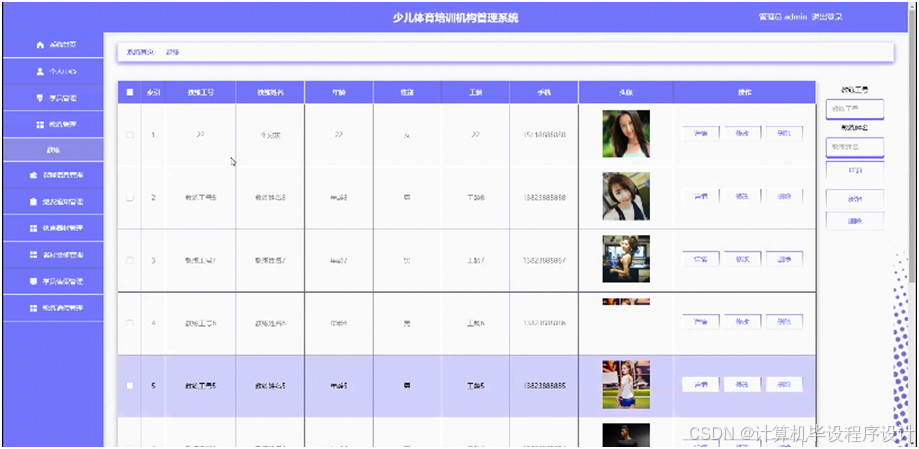
Task: Open the row 2 coach photo thumbnail
Action: click(x=626, y=196)
